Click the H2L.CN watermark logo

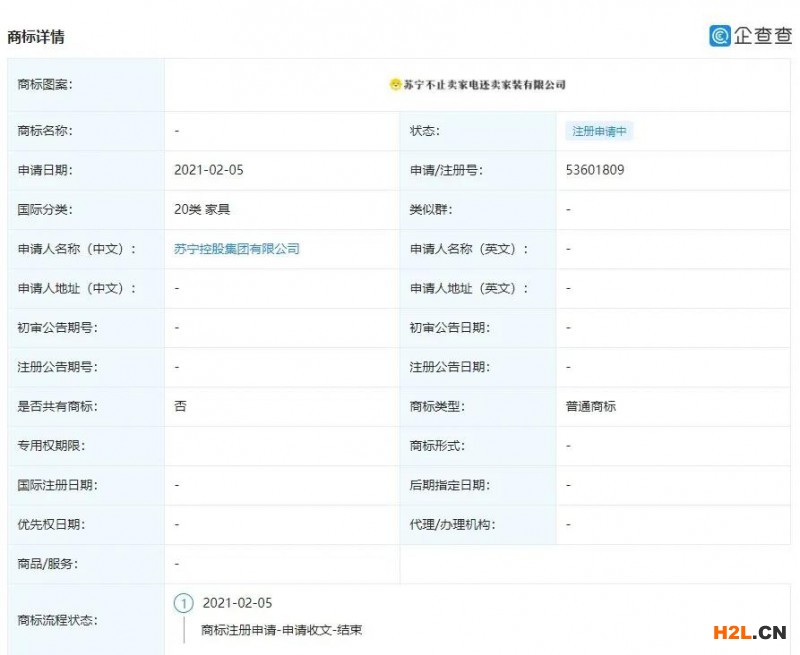pos(749,632)
